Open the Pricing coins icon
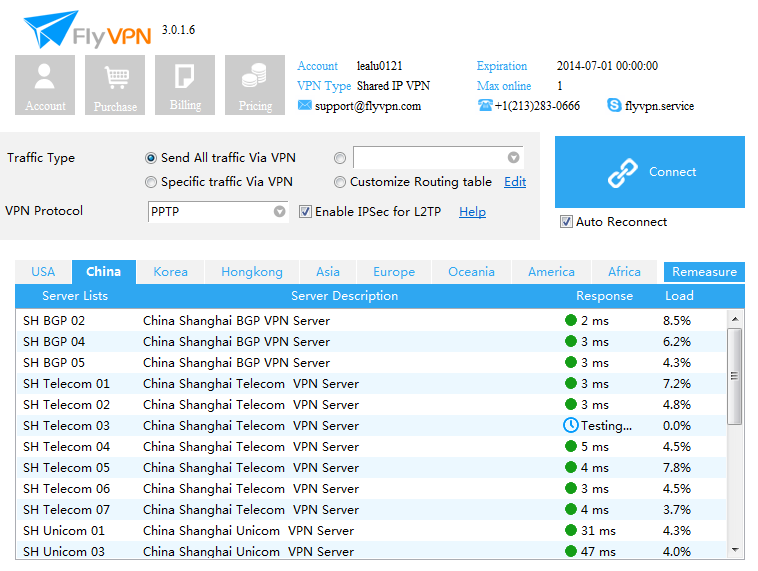 click(255, 85)
